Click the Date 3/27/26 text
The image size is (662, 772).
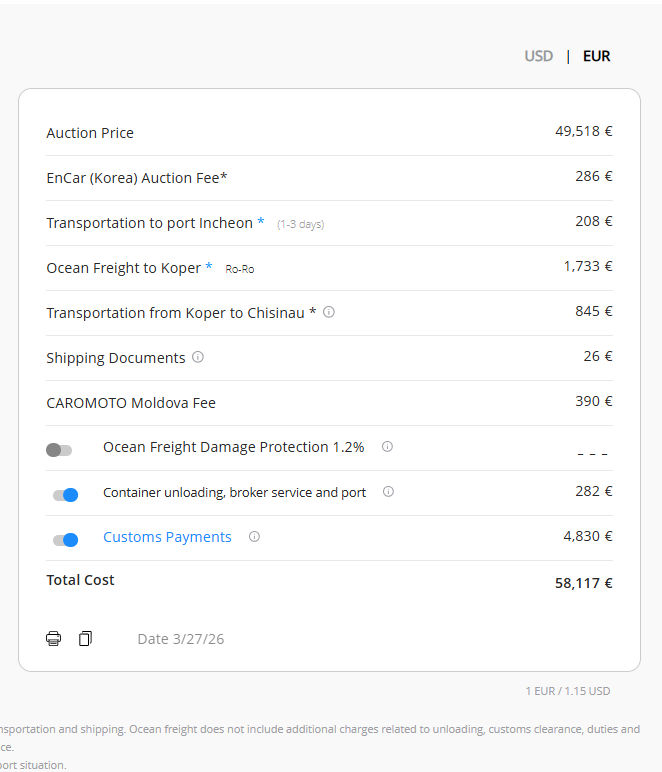tap(180, 639)
